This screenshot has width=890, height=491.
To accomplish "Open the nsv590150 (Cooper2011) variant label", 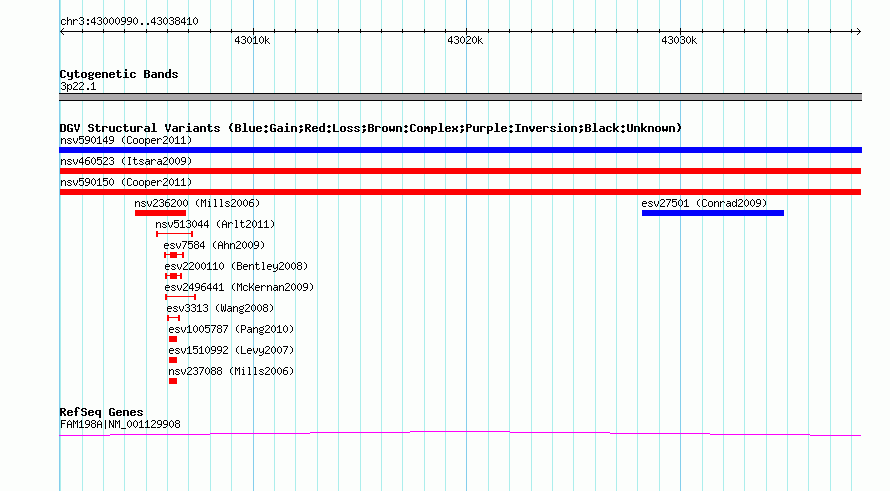I will (126, 182).
